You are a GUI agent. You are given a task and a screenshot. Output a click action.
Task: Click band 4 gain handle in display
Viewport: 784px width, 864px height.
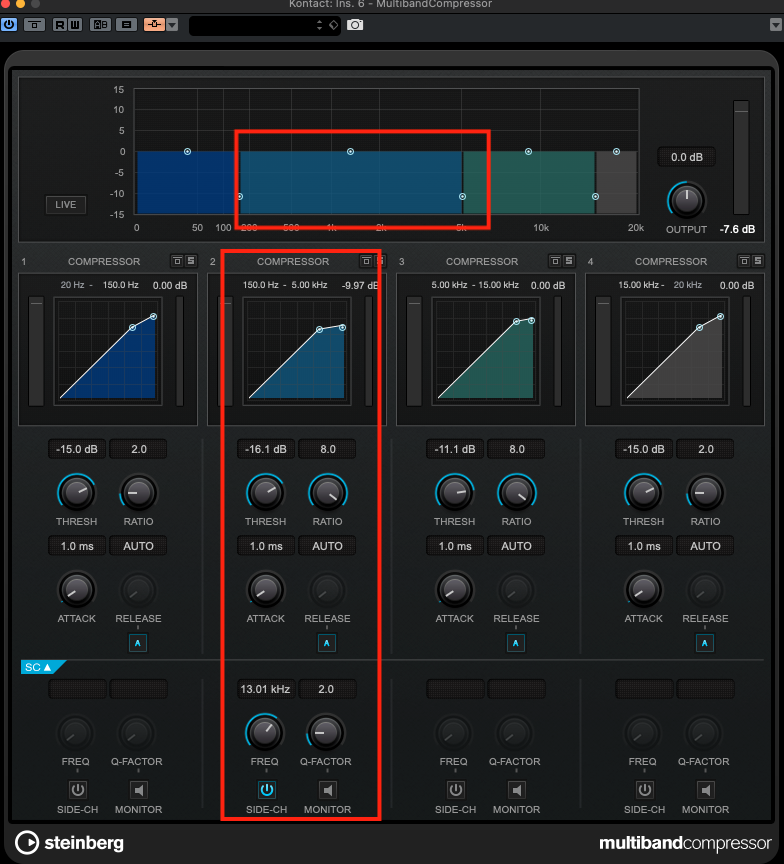click(617, 152)
